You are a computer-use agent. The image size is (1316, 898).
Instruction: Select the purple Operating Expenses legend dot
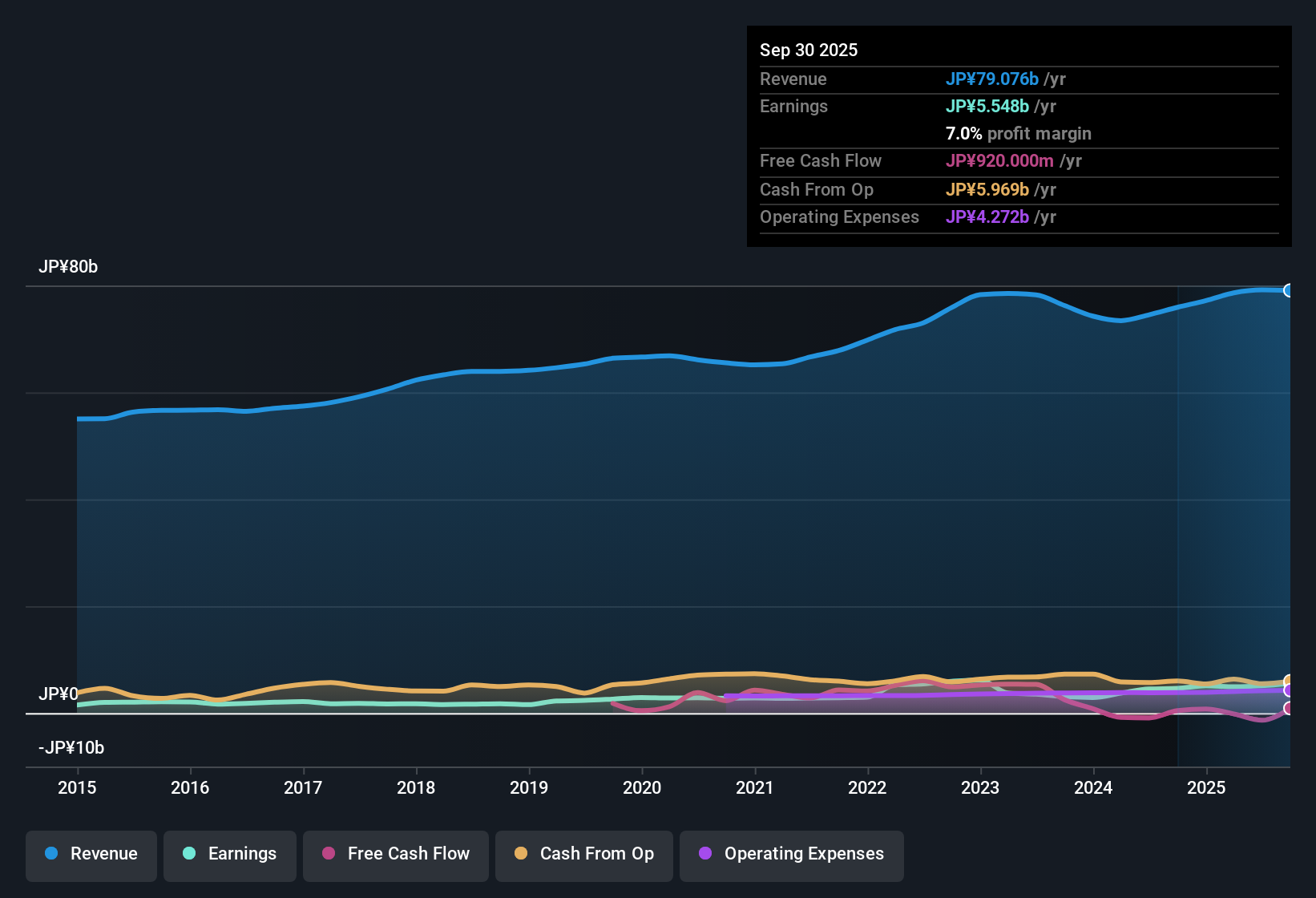coord(705,854)
